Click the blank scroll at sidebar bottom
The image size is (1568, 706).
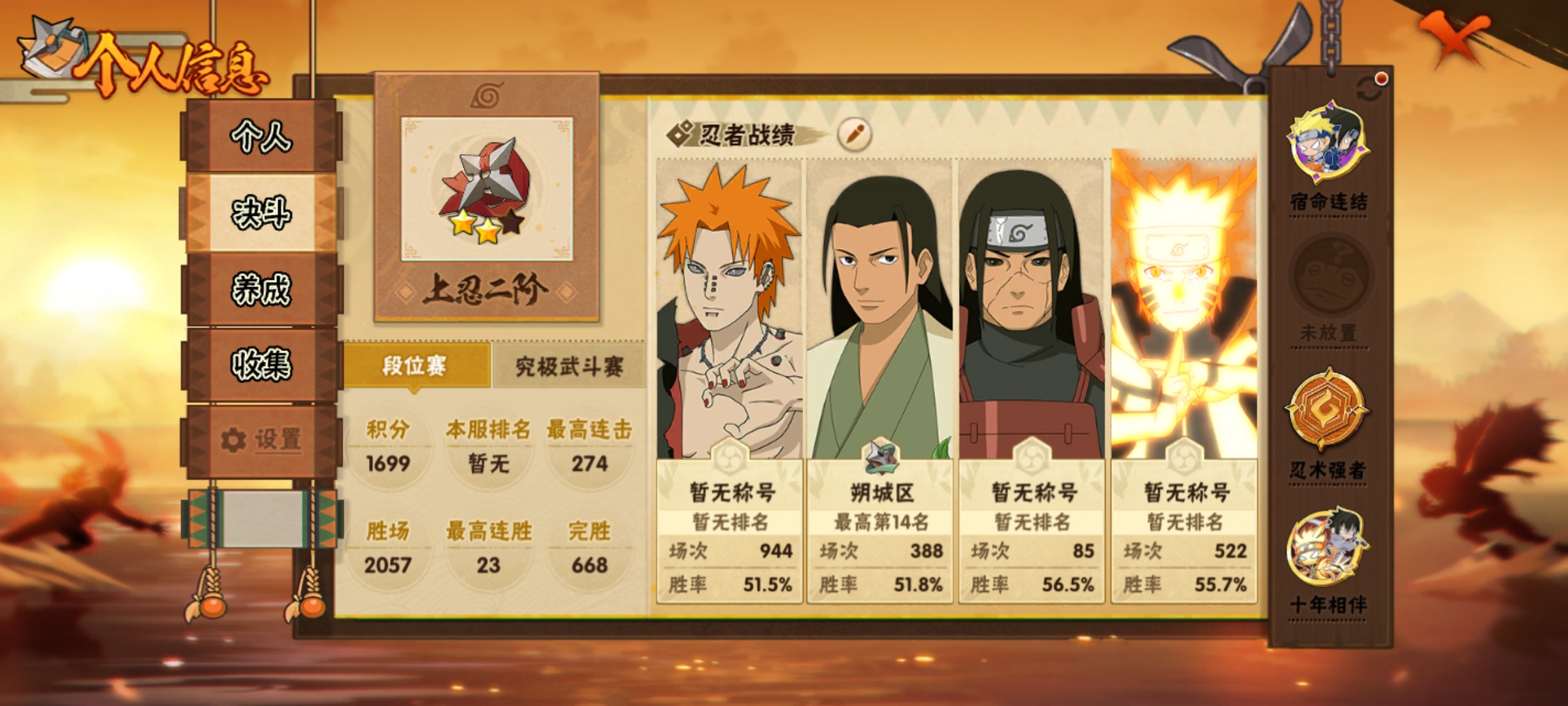(x=263, y=518)
